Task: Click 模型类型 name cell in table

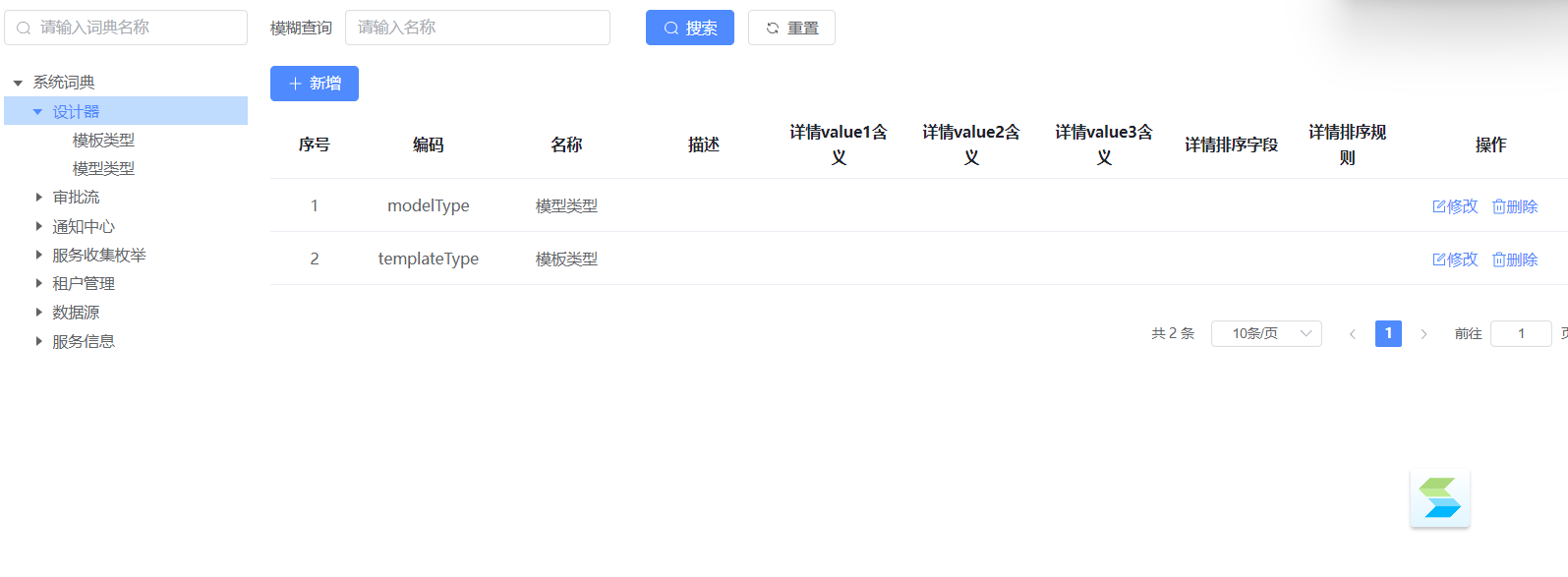Action: pyautogui.click(x=566, y=205)
